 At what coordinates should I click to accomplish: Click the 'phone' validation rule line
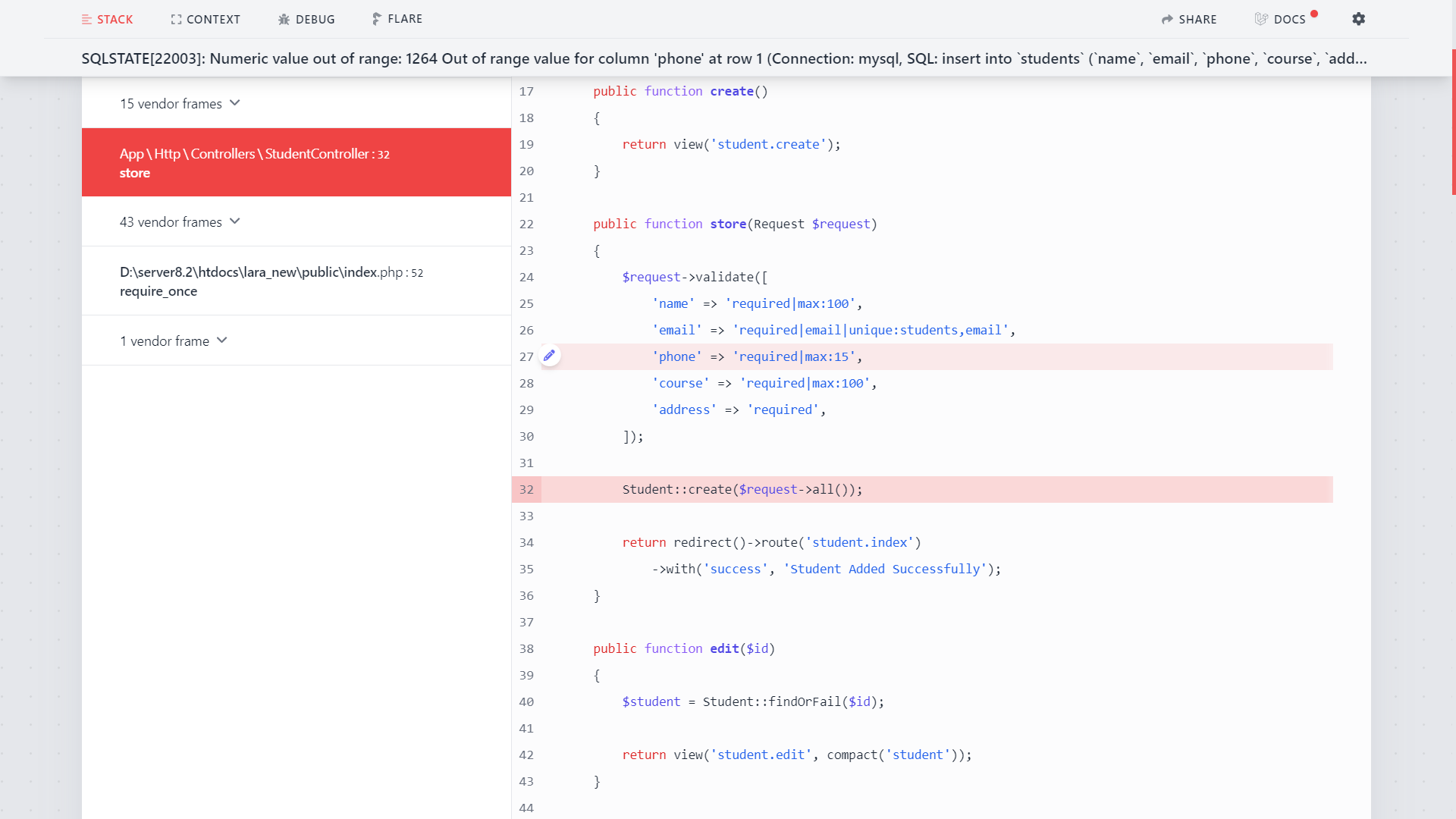point(757,356)
